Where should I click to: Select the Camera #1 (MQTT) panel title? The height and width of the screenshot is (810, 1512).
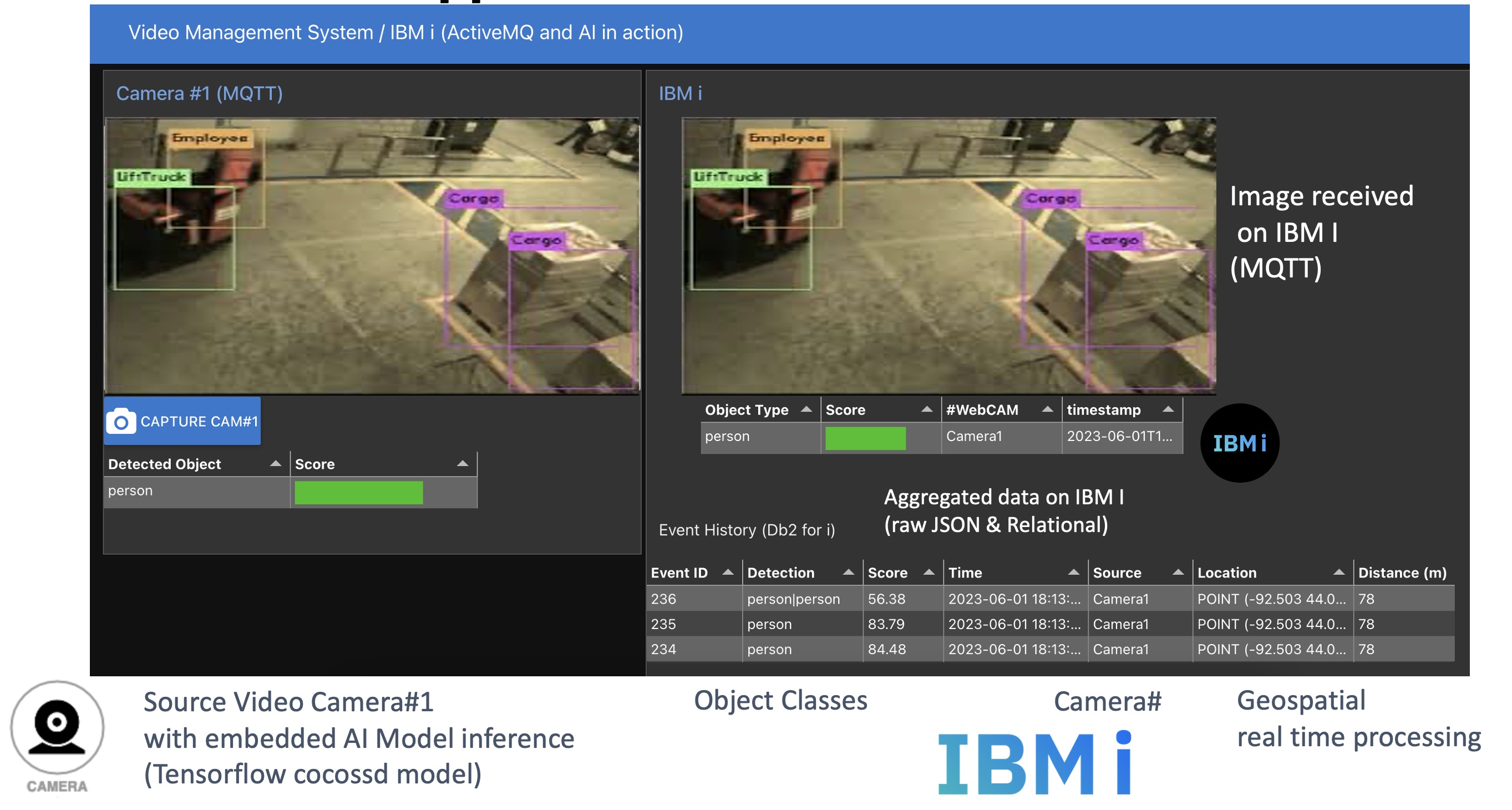pyautogui.click(x=200, y=93)
